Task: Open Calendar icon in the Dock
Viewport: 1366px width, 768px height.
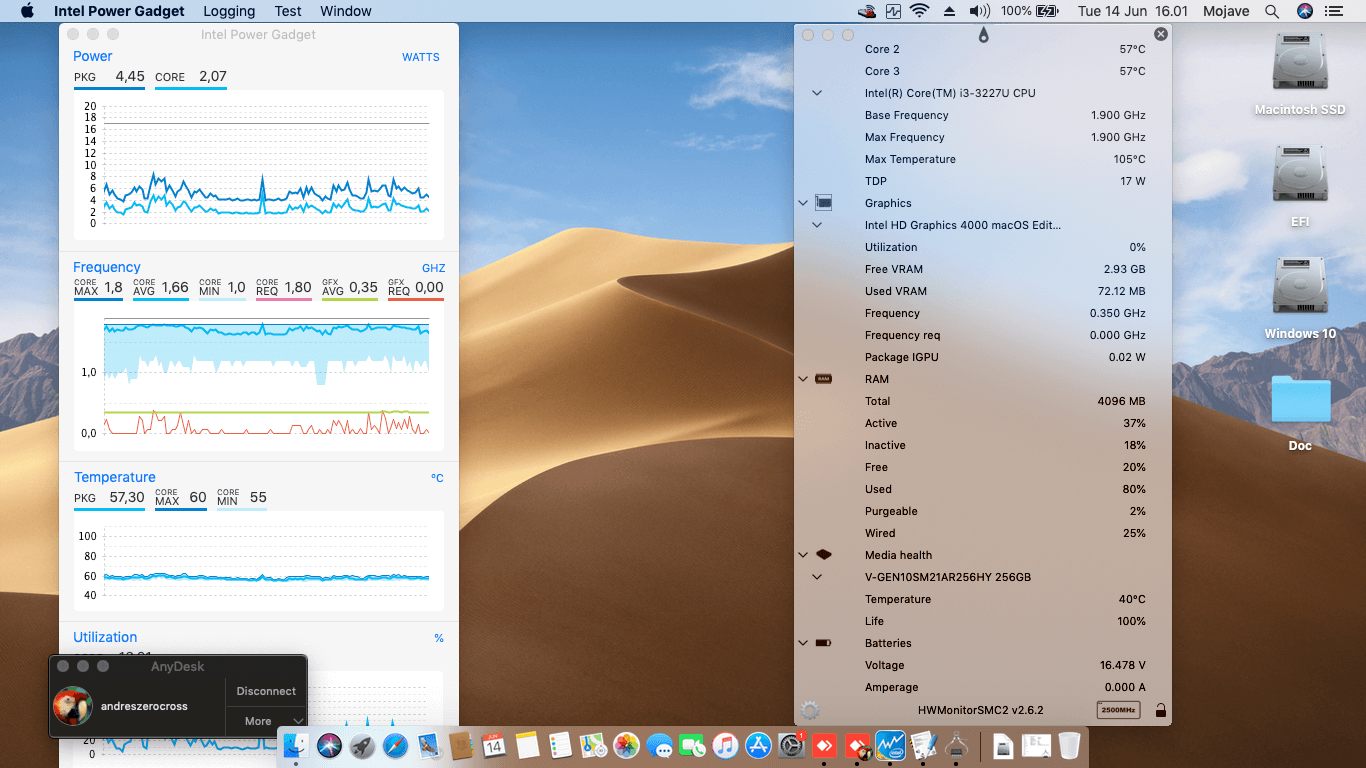Action: [494, 745]
